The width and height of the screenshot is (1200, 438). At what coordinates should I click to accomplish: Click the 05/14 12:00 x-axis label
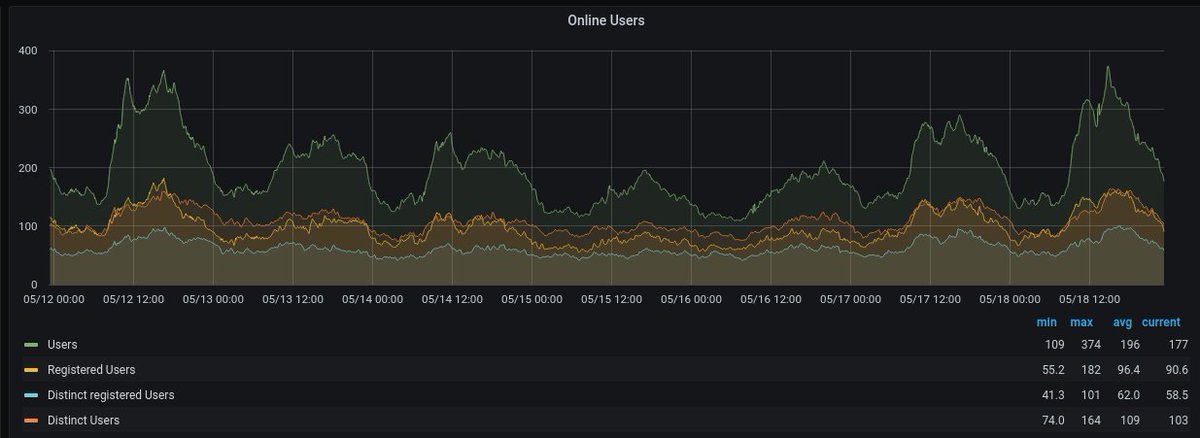coord(453,298)
